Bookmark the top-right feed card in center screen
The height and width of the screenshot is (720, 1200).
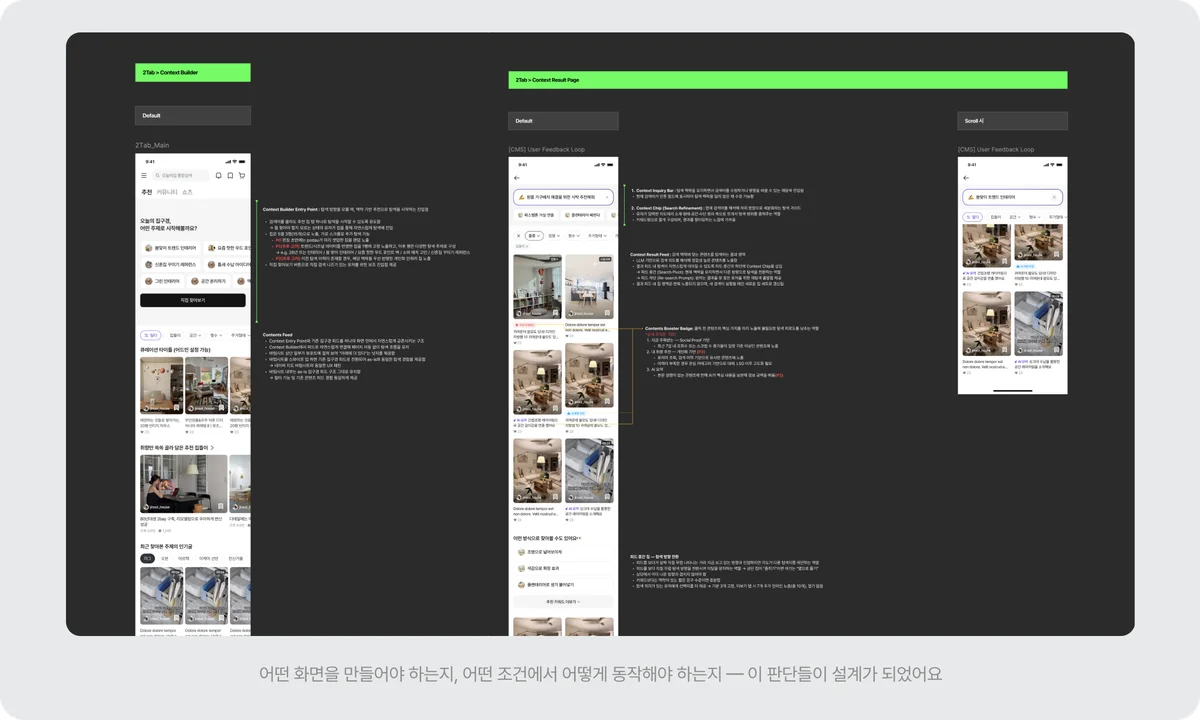[x=607, y=312]
